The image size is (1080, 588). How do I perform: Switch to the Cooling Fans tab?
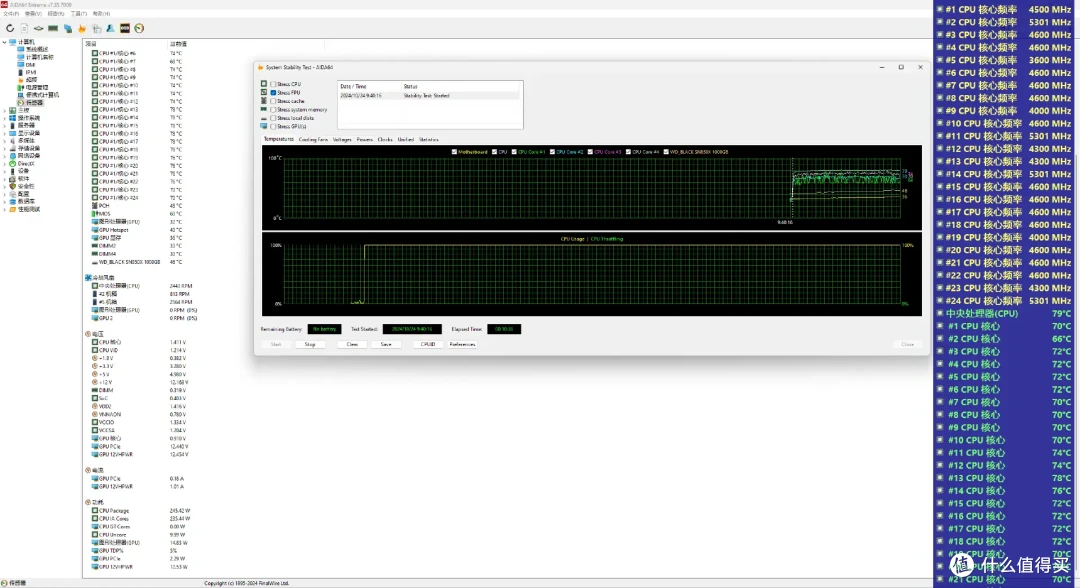click(x=313, y=140)
